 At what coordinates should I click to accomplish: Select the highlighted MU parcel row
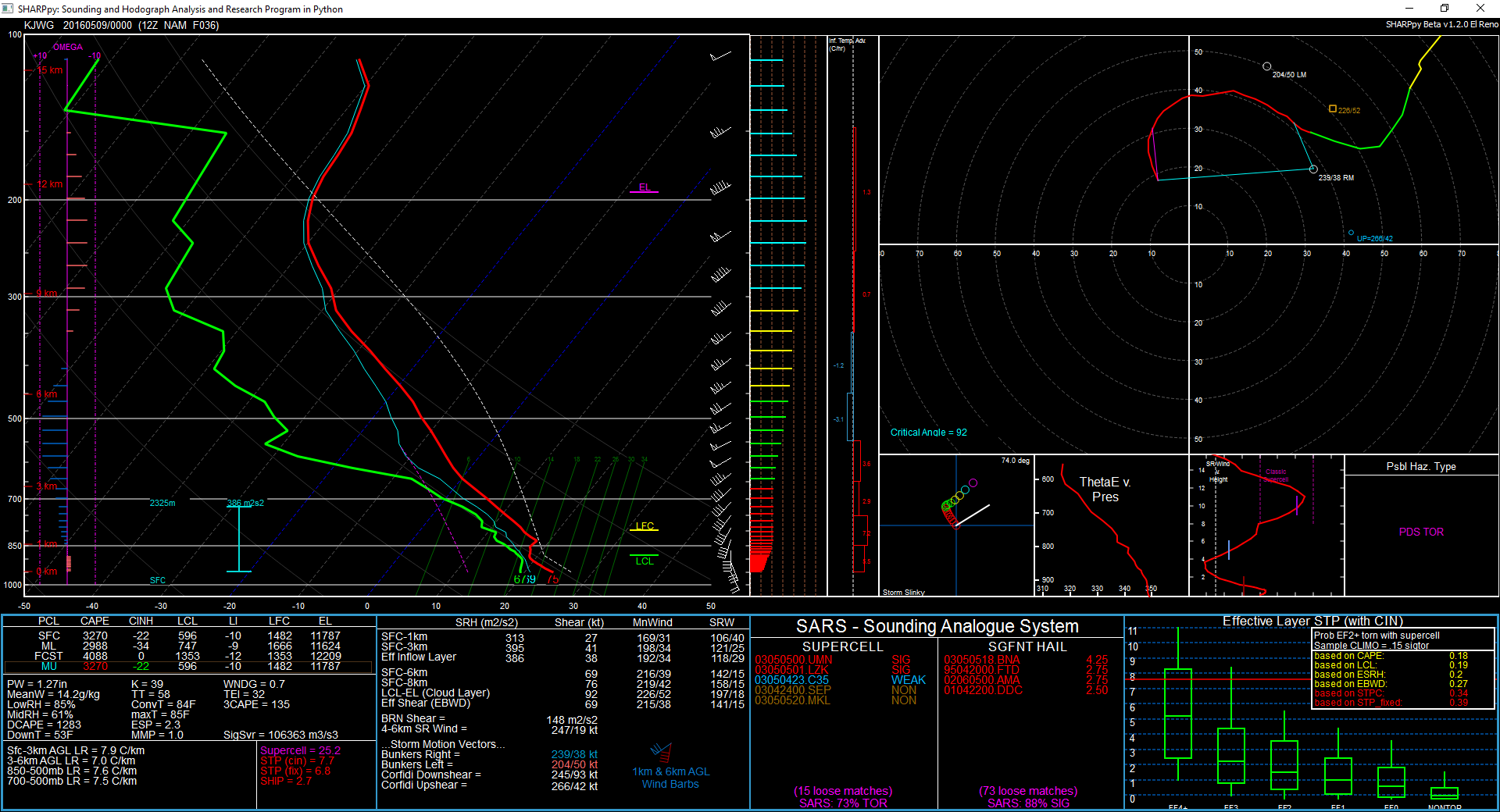point(187,667)
